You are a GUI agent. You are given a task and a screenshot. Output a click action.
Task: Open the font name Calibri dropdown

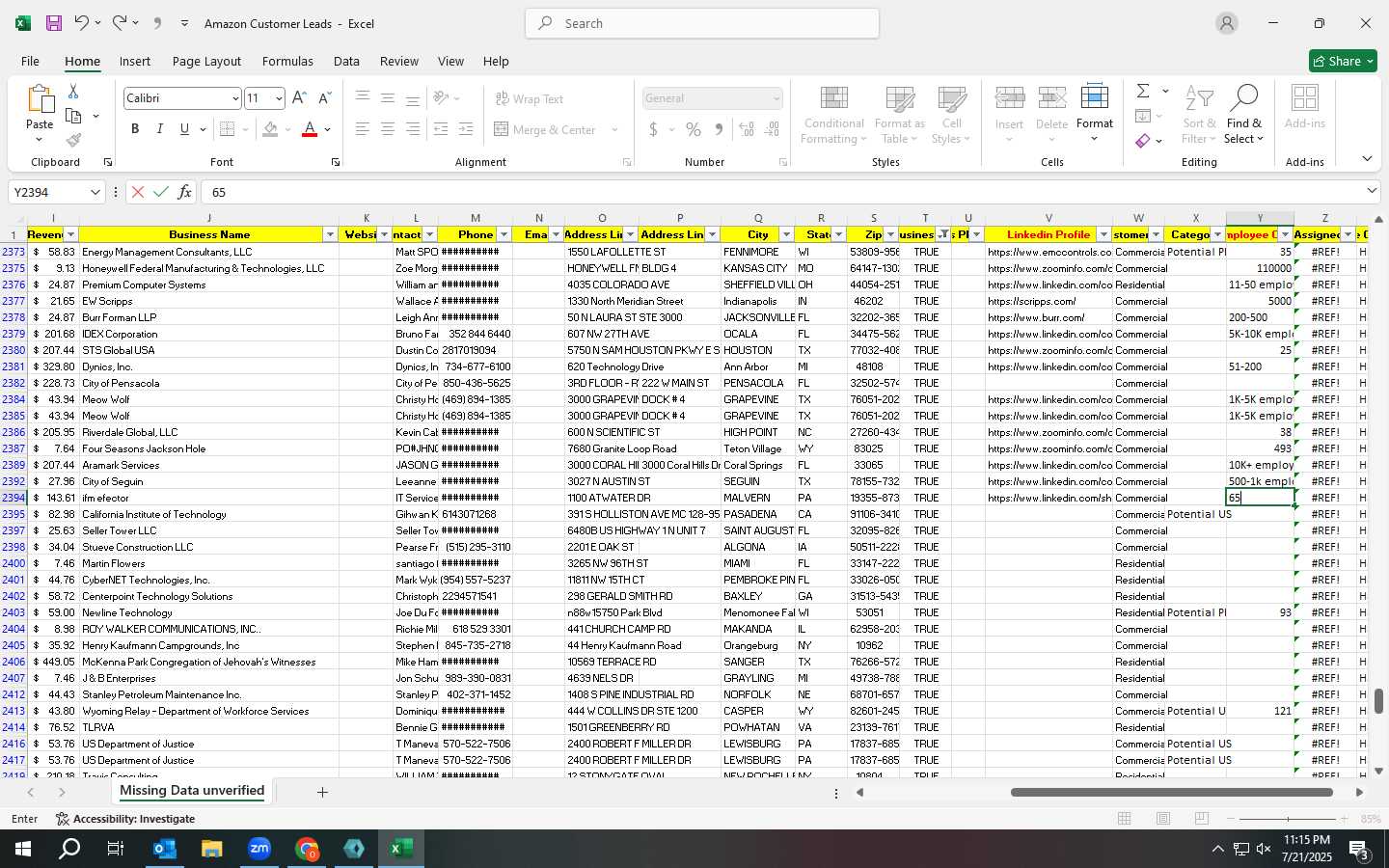point(234,98)
